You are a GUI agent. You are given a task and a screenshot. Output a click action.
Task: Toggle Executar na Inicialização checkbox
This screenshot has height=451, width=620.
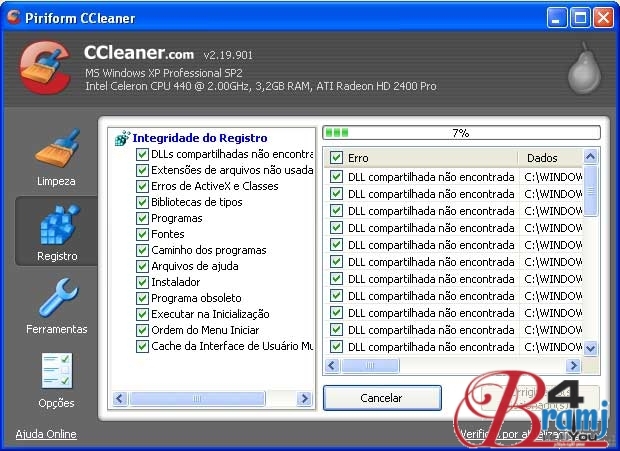point(142,314)
